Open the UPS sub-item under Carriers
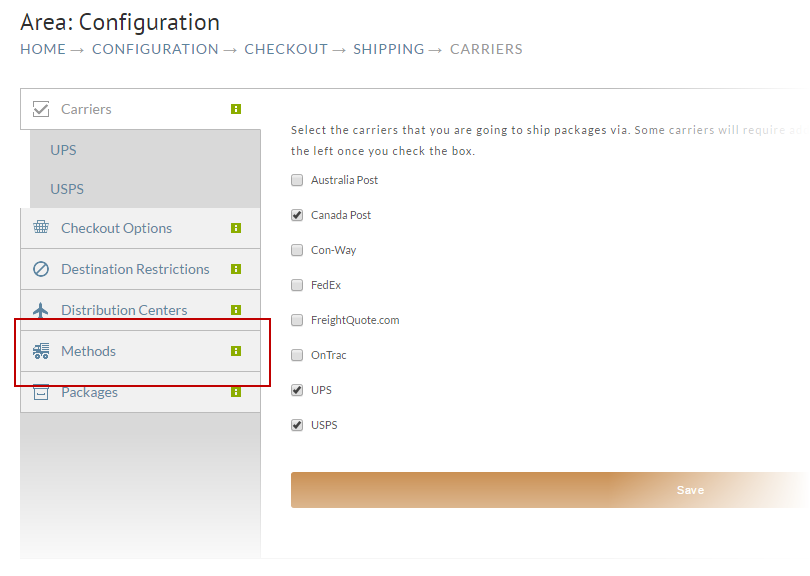 point(145,150)
